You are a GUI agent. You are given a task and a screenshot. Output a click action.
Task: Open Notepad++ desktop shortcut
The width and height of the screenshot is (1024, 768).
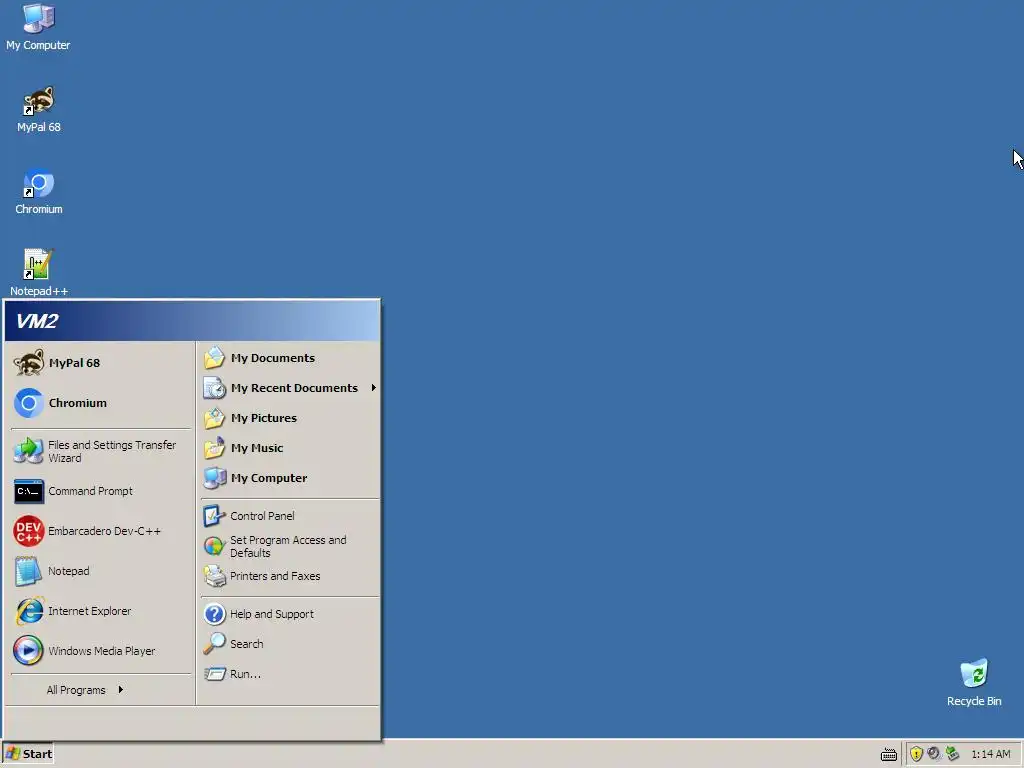(39, 273)
